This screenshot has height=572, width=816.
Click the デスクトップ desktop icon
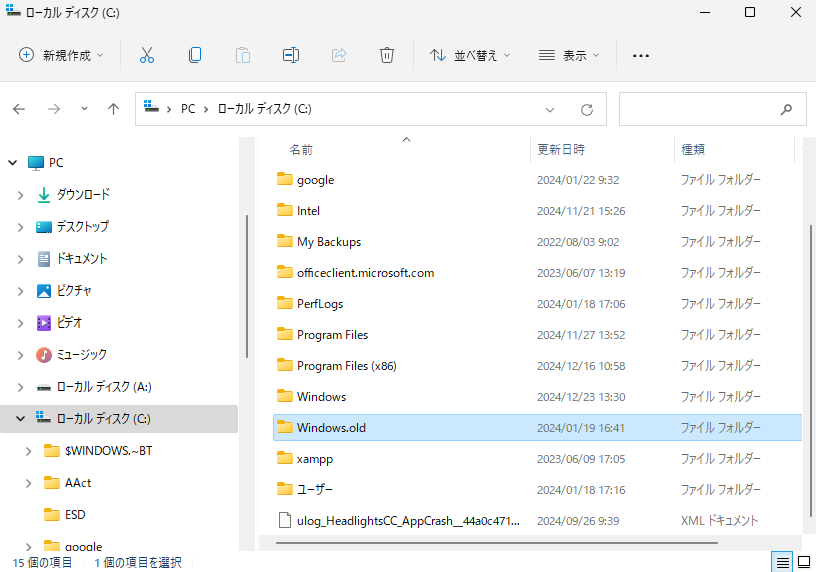point(44,227)
